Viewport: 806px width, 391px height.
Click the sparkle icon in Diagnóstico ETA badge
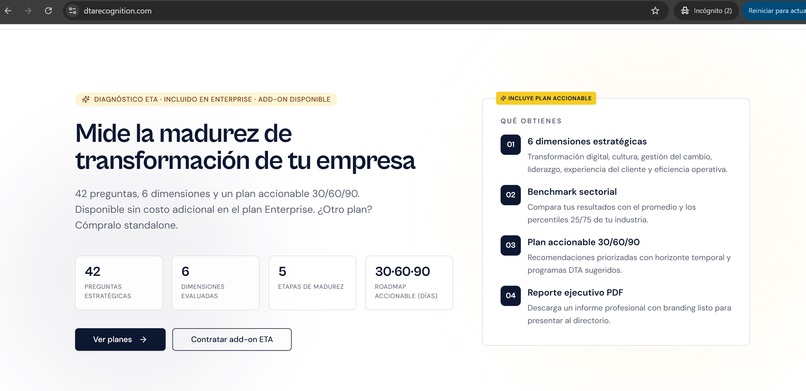coord(86,99)
